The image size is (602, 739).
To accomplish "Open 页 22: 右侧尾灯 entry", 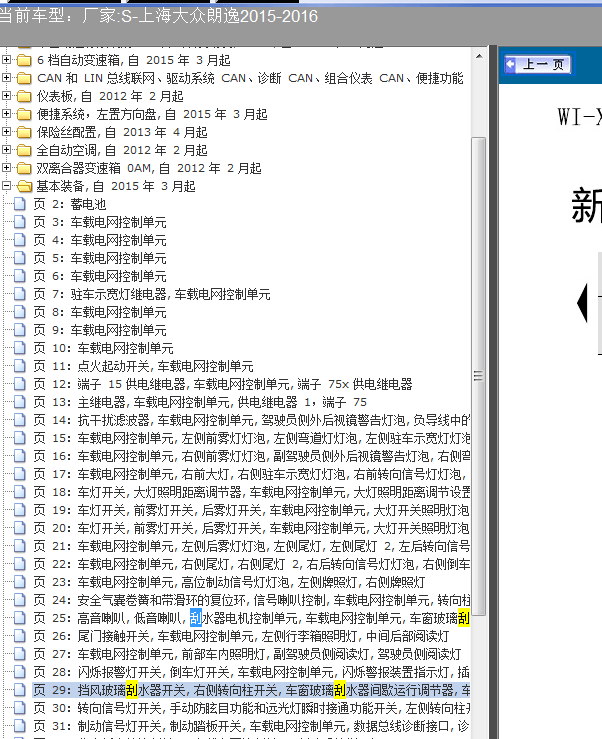I will tap(251, 564).
